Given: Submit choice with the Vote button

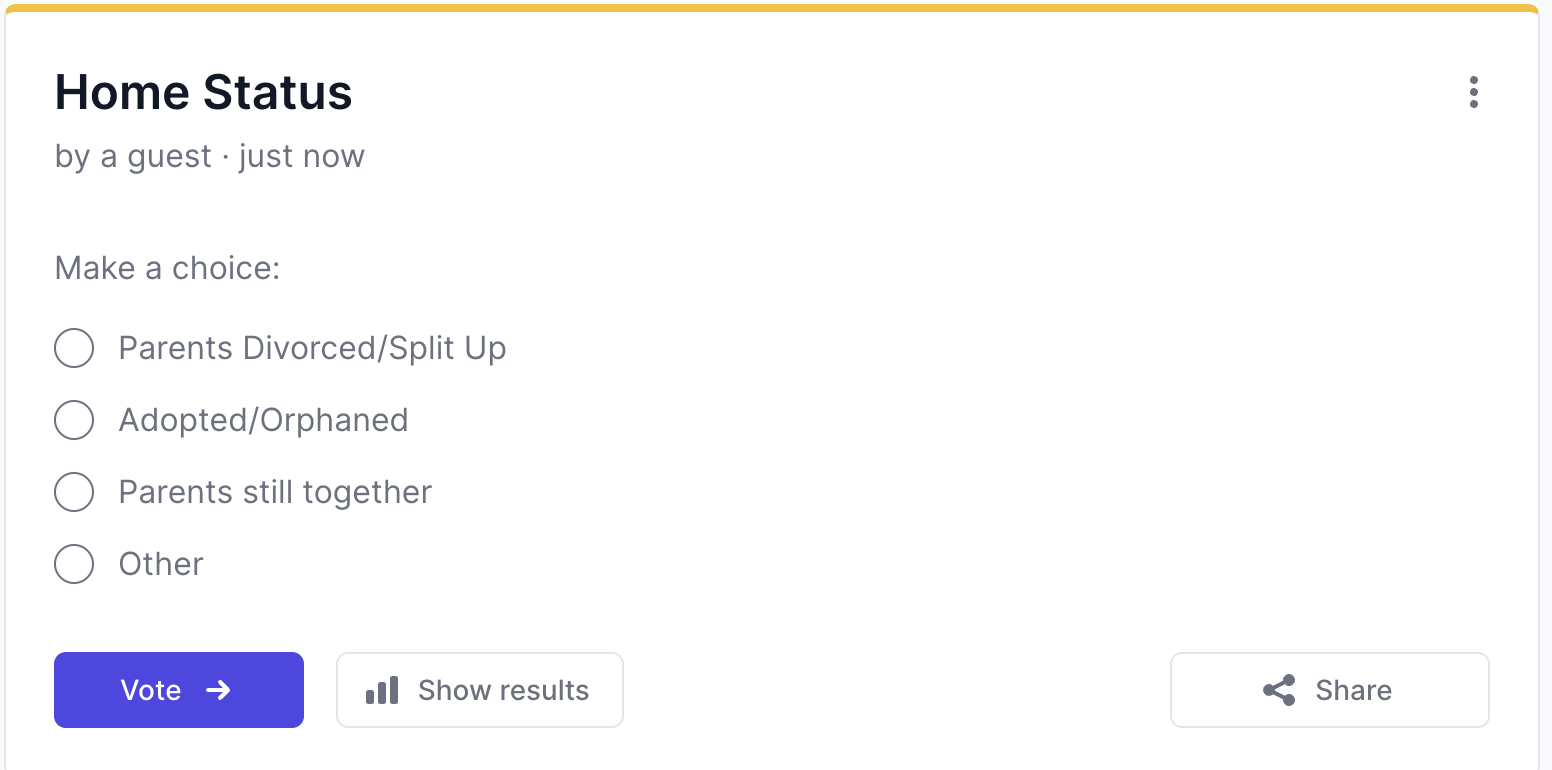Looking at the screenshot, I should coord(179,690).
